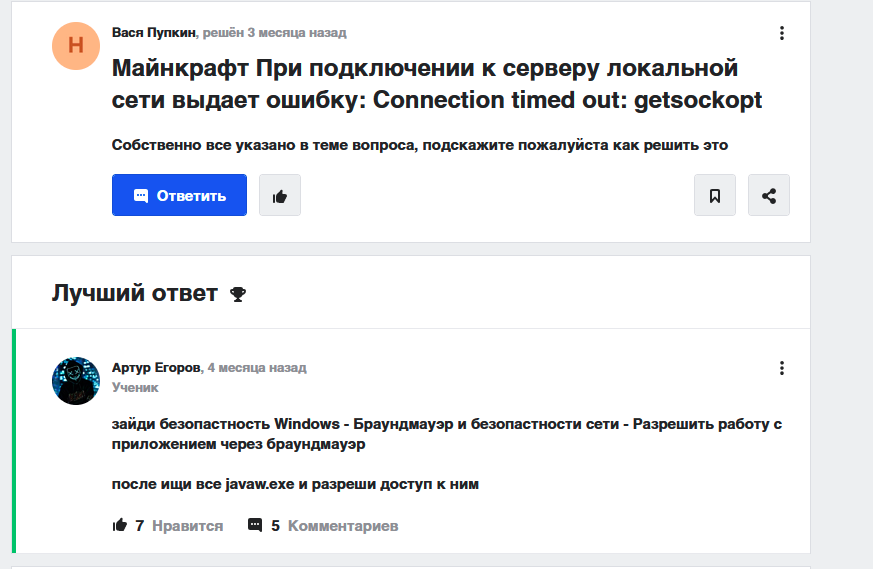This screenshot has width=873, height=569.
Task: Click the "4 месяца назад" answer timestamp
Action: [x=257, y=368]
